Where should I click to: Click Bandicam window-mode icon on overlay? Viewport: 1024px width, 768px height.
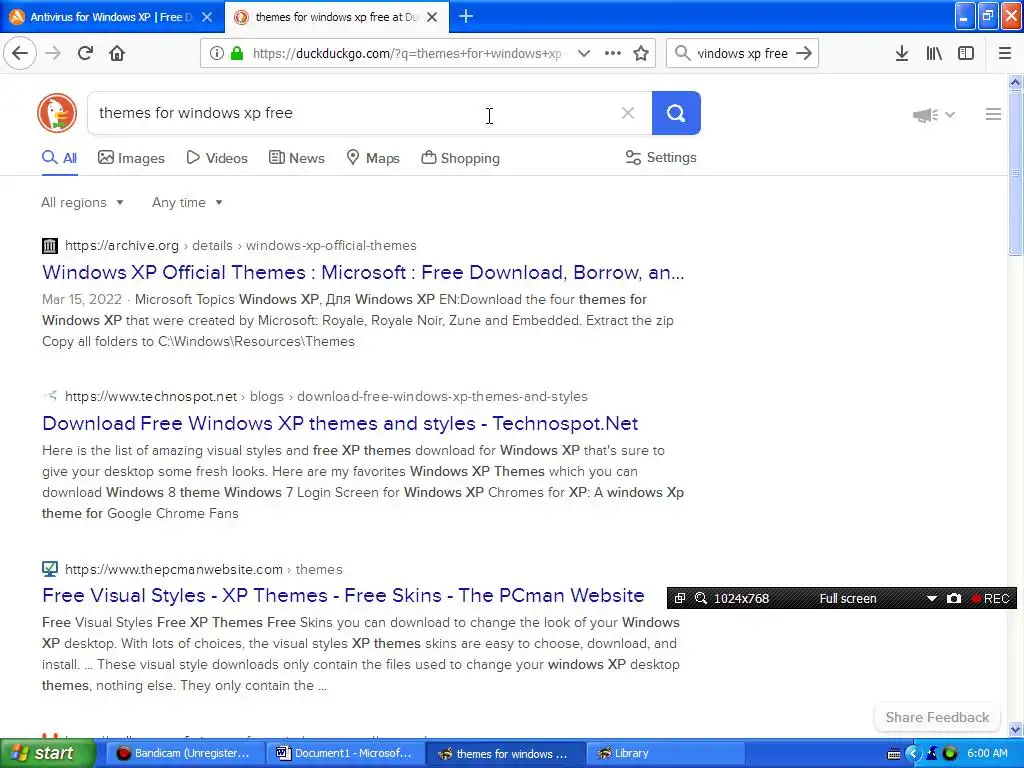click(680, 598)
